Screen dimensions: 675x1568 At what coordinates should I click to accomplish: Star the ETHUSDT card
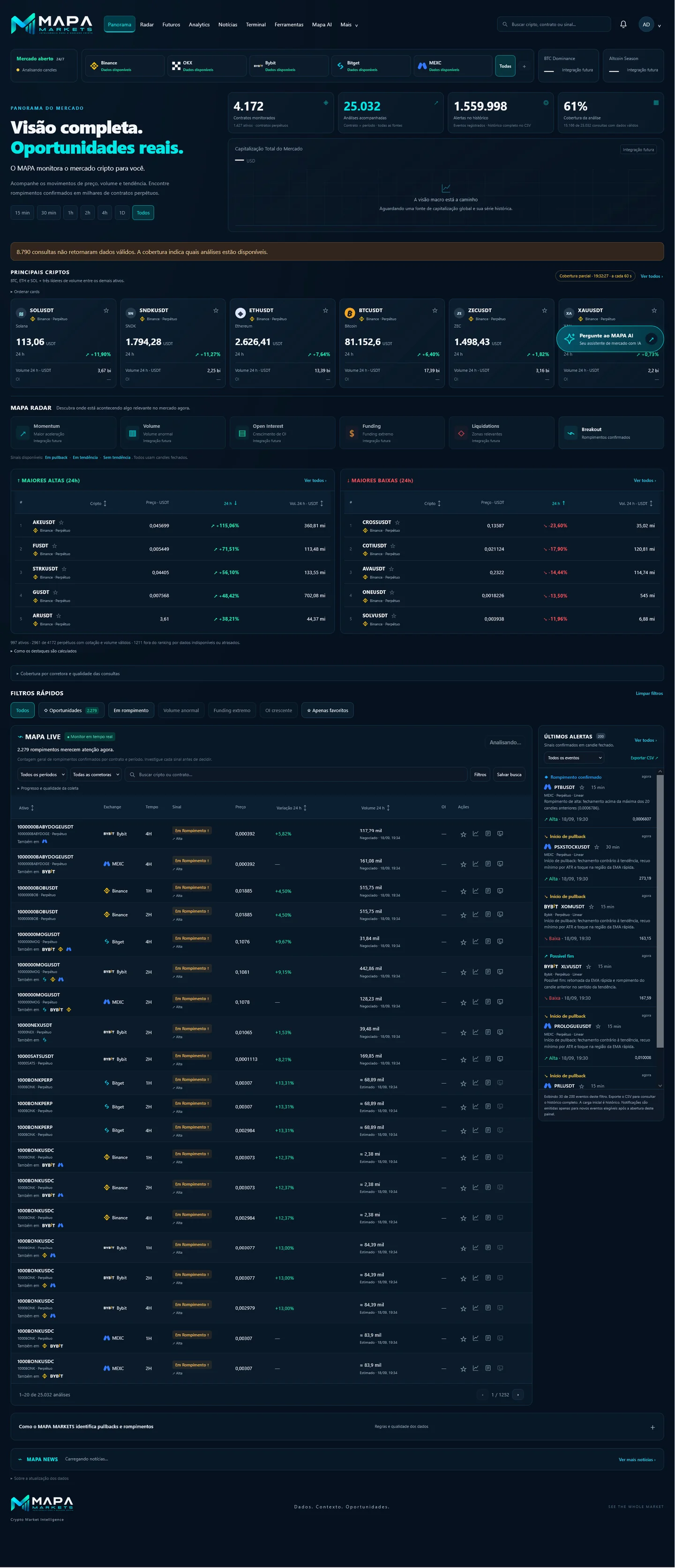[x=326, y=310]
